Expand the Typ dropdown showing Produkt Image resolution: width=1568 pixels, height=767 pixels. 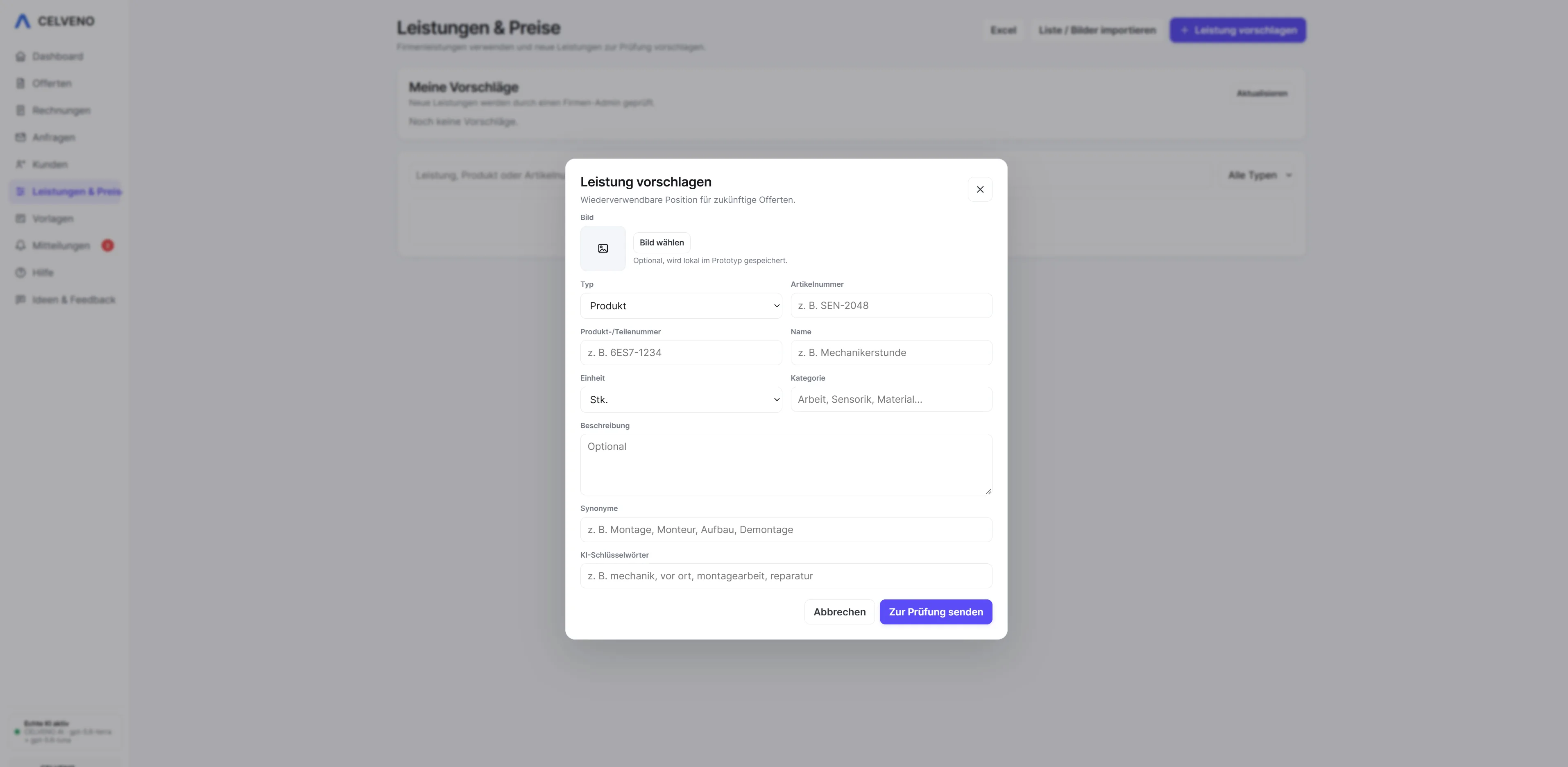coord(681,306)
